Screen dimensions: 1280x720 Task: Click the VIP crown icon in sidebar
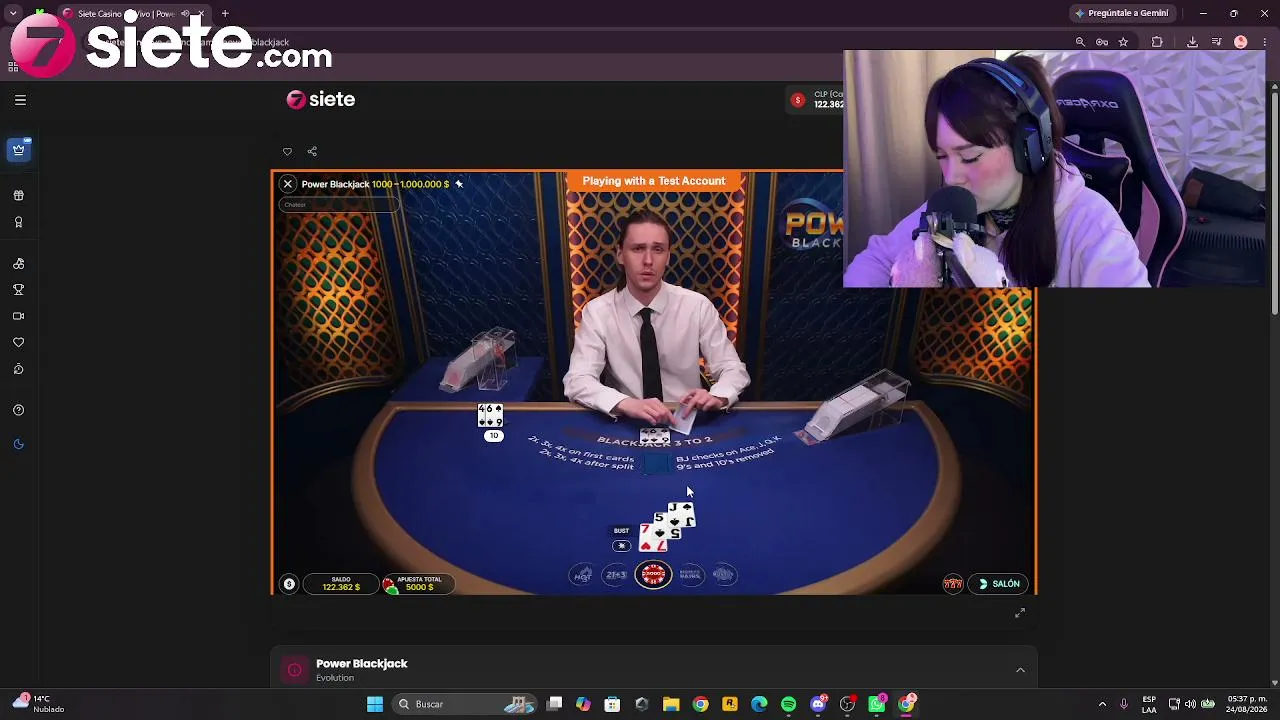click(19, 150)
